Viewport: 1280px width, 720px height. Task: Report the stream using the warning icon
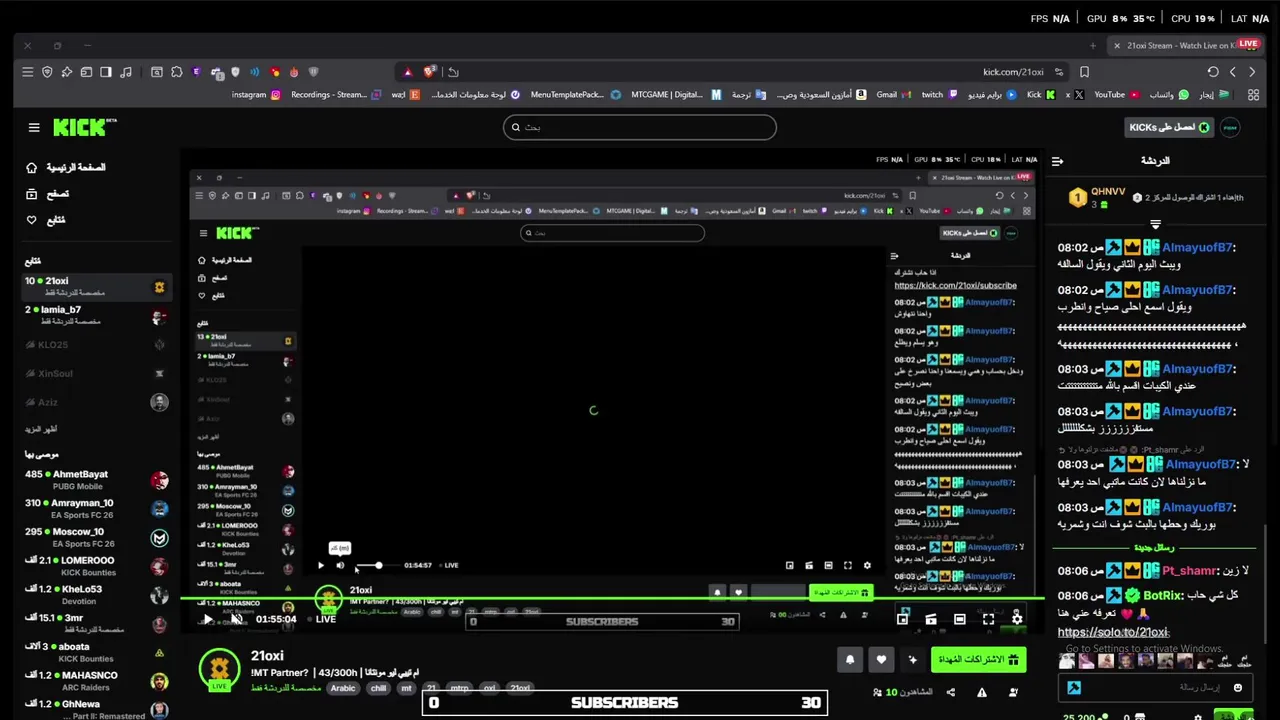[x=981, y=692]
